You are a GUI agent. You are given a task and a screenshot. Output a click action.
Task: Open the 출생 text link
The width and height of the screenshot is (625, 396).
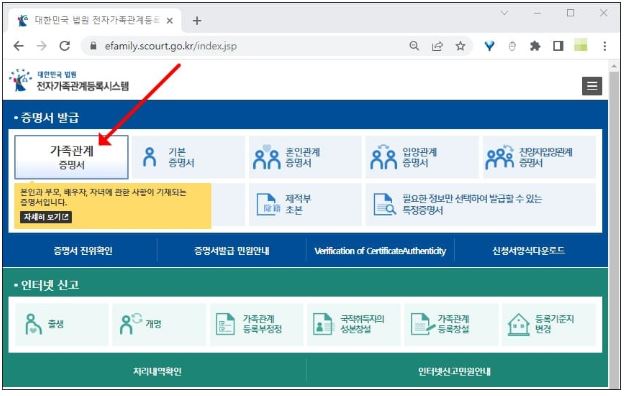point(56,324)
